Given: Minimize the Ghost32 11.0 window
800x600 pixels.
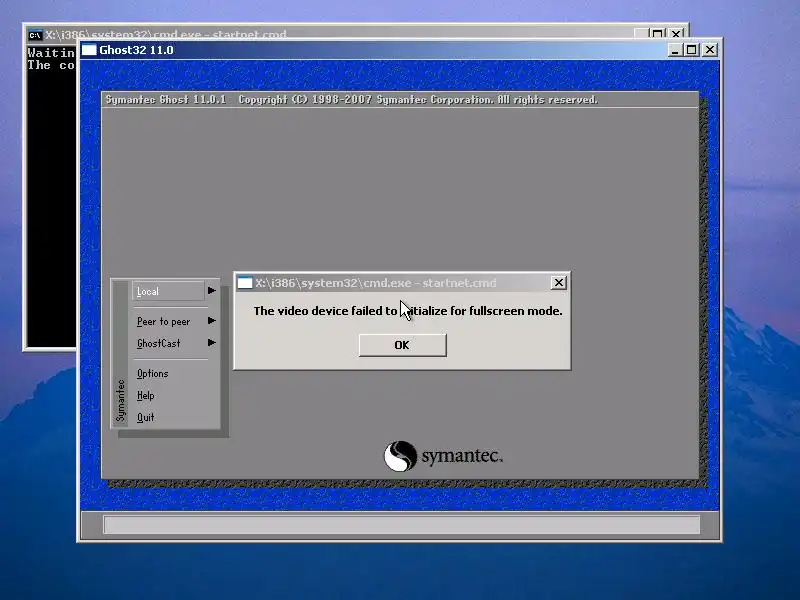Looking at the screenshot, I should point(675,50).
